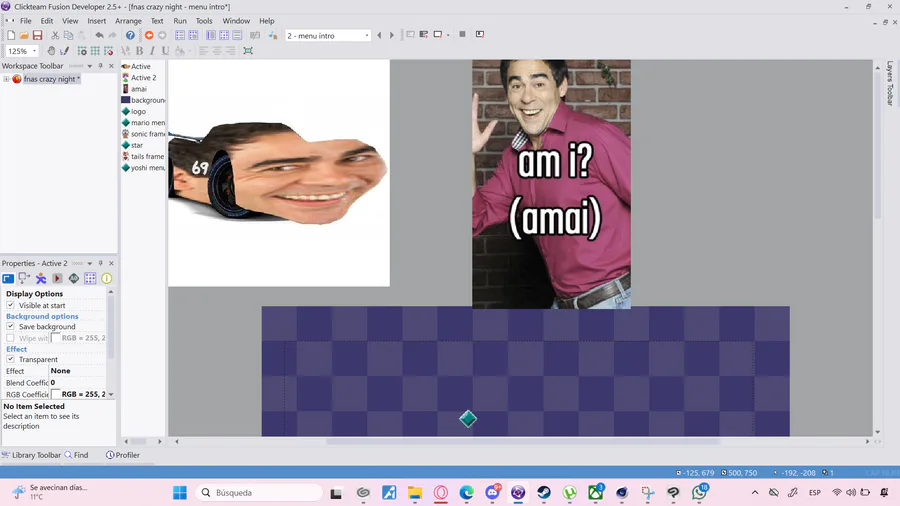The image size is (900, 506).
Task: Go back with the orange arrow button
Action: click(149, 36)
